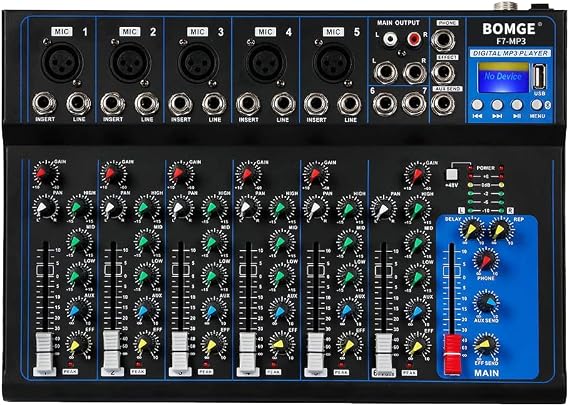Click the red MAIN fader cap
This screenshot has height=406, width=569.
pos(453,354)
